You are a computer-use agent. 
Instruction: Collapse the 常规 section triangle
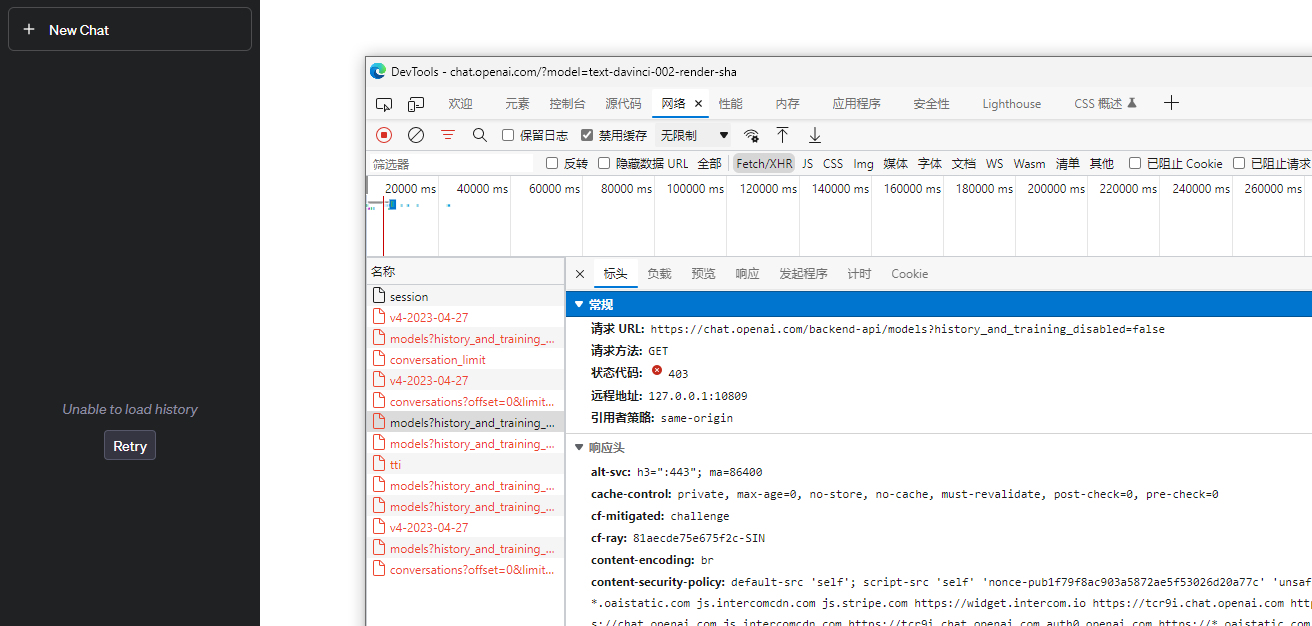coord(578,304)
